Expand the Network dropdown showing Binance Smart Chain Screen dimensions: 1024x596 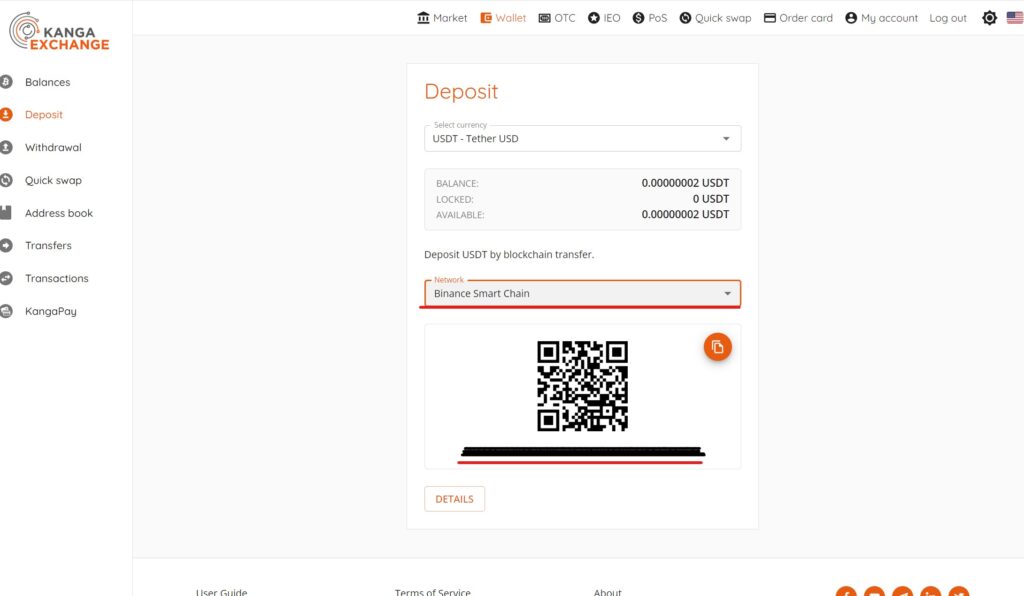pyautogui.click(x=582, y=293)
